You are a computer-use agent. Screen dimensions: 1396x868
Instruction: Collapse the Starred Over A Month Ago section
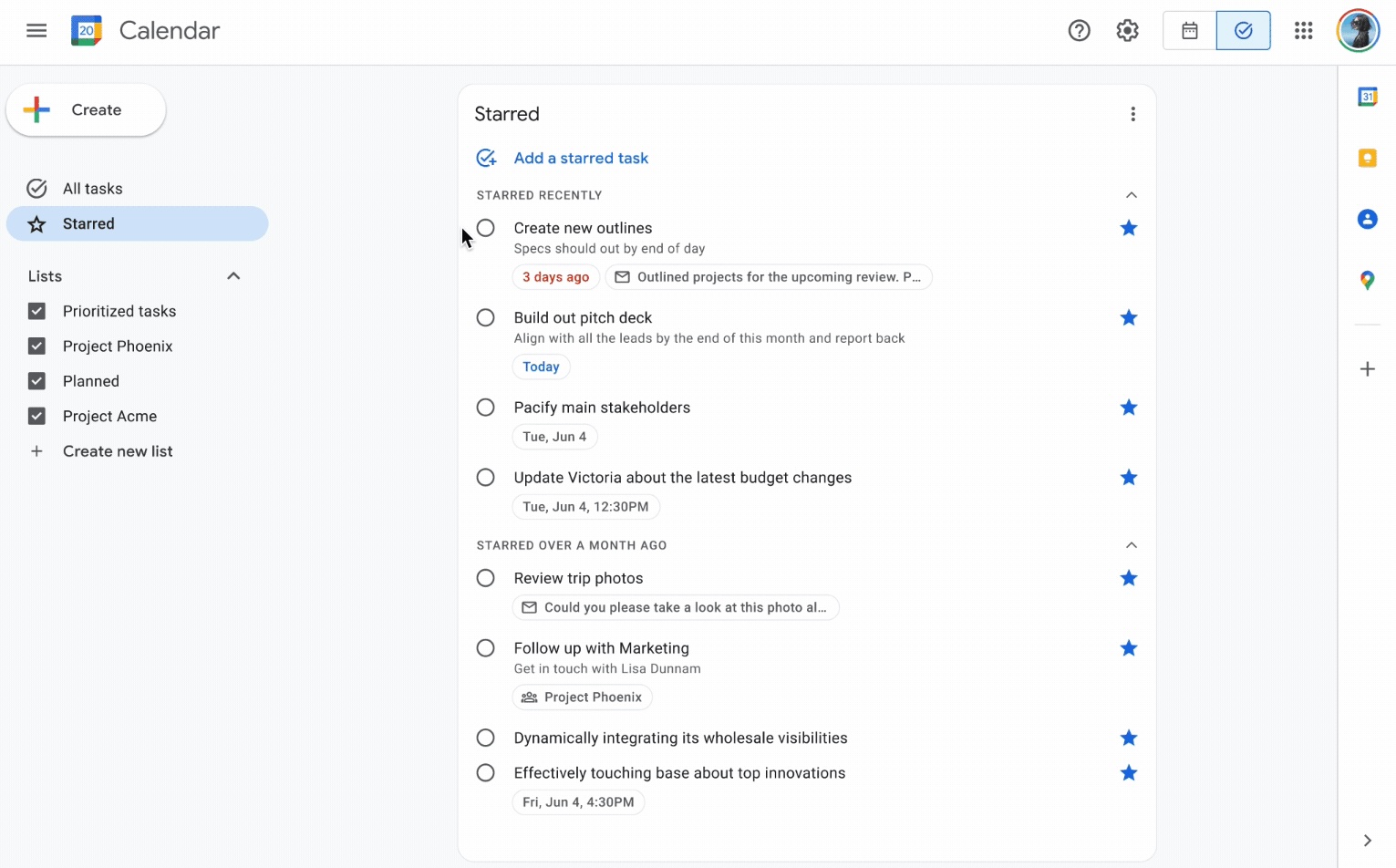click(x=1132, y=544)
